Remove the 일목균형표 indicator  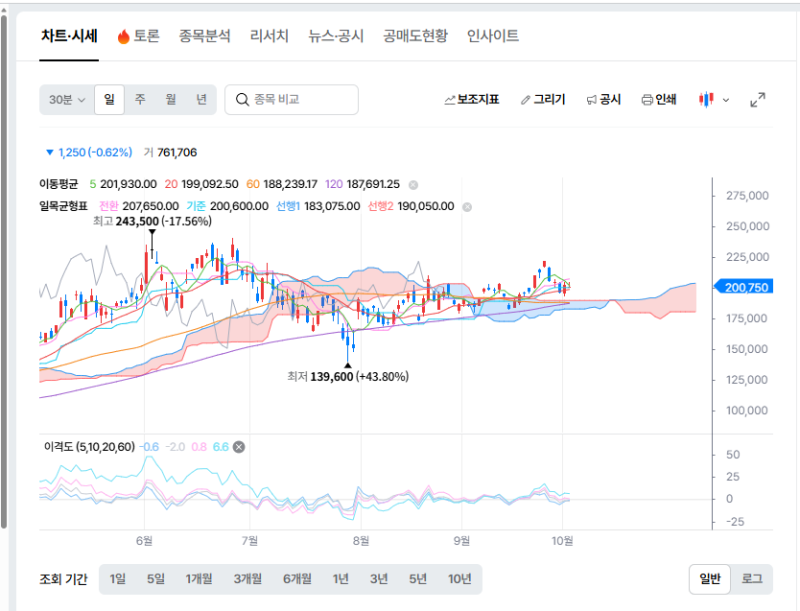click(x=467, y=207)
